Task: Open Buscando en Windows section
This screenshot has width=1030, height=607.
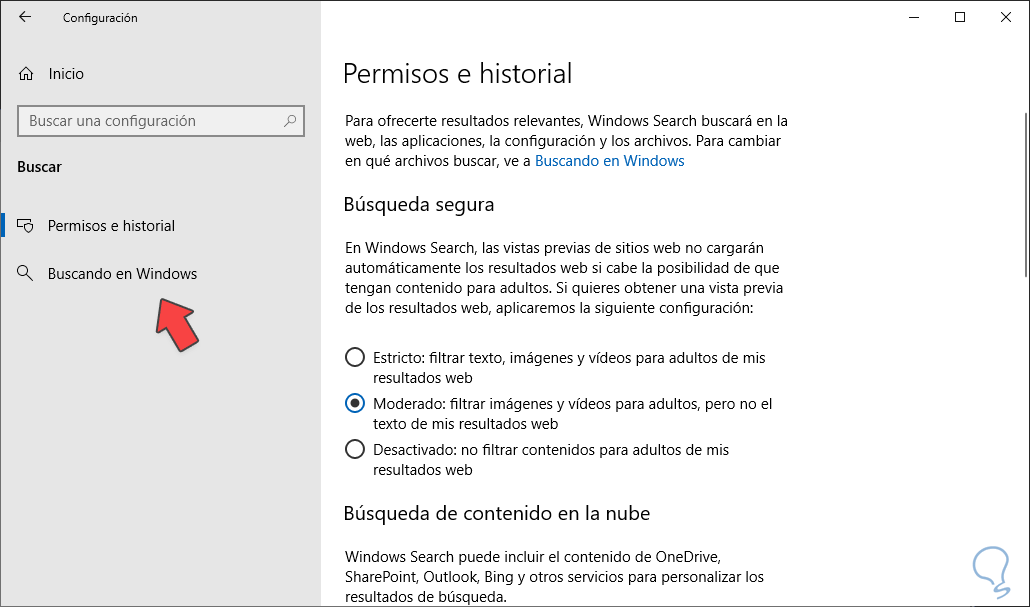Action: click(122, 274)
